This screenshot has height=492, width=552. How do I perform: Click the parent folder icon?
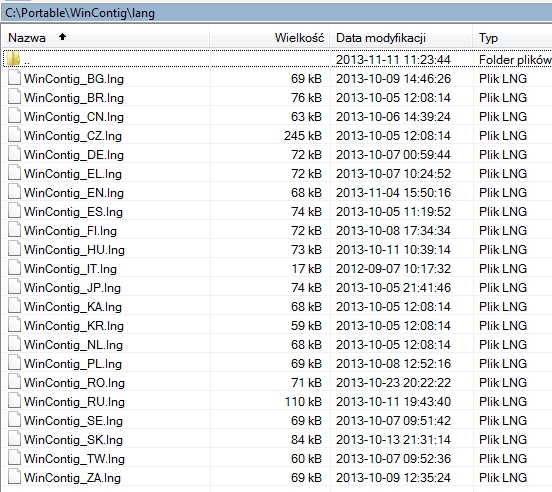13,59
